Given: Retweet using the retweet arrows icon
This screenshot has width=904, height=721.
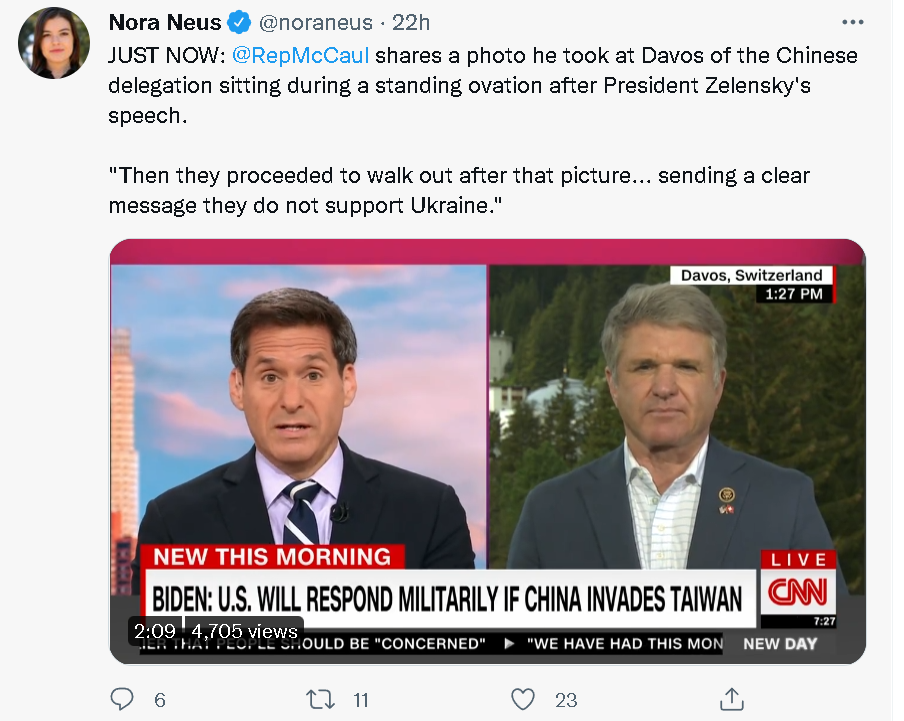Looking at the screenshot, I should tap(320, 698).
